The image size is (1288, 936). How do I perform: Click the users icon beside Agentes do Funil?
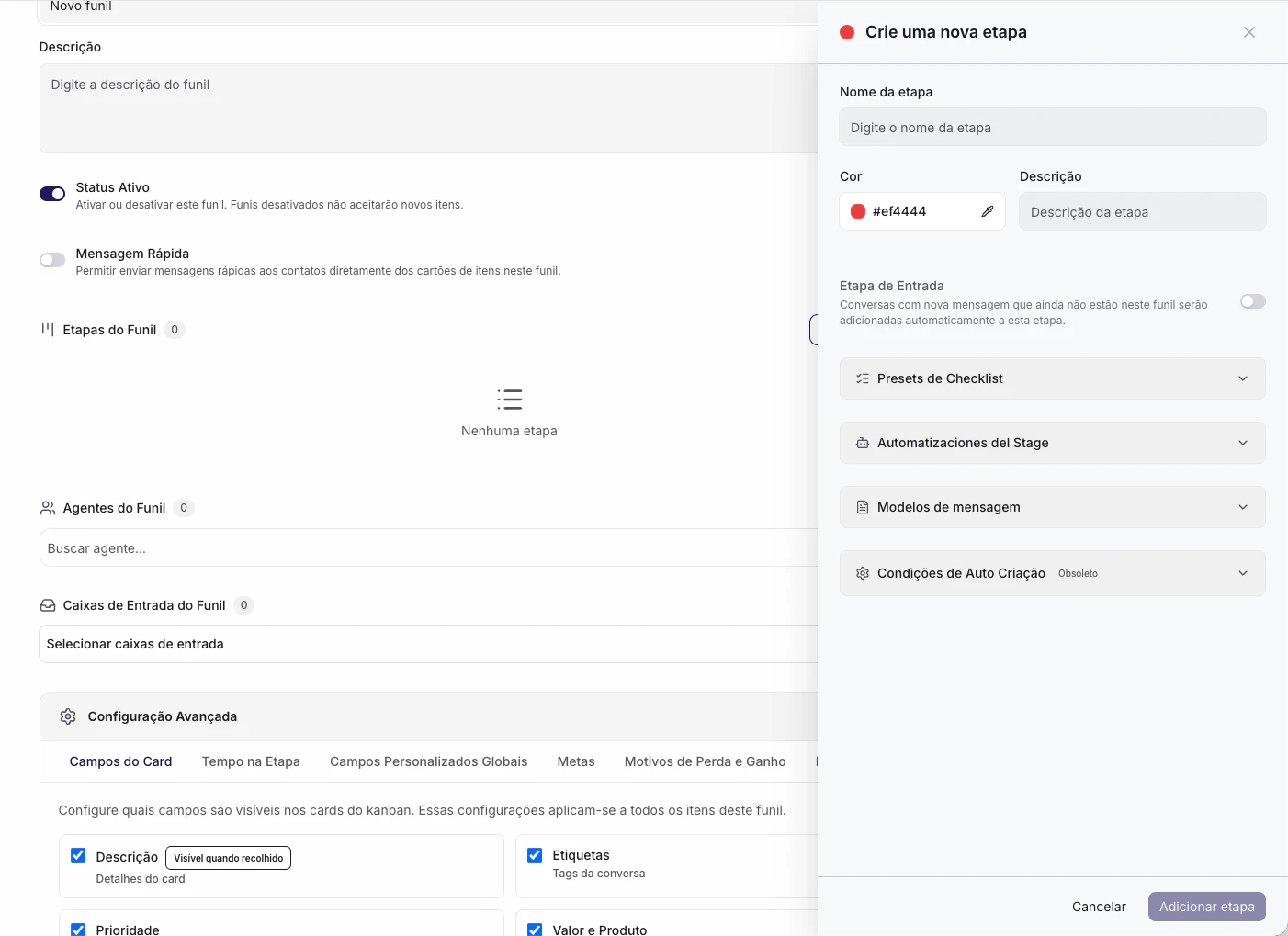point(48,508)
